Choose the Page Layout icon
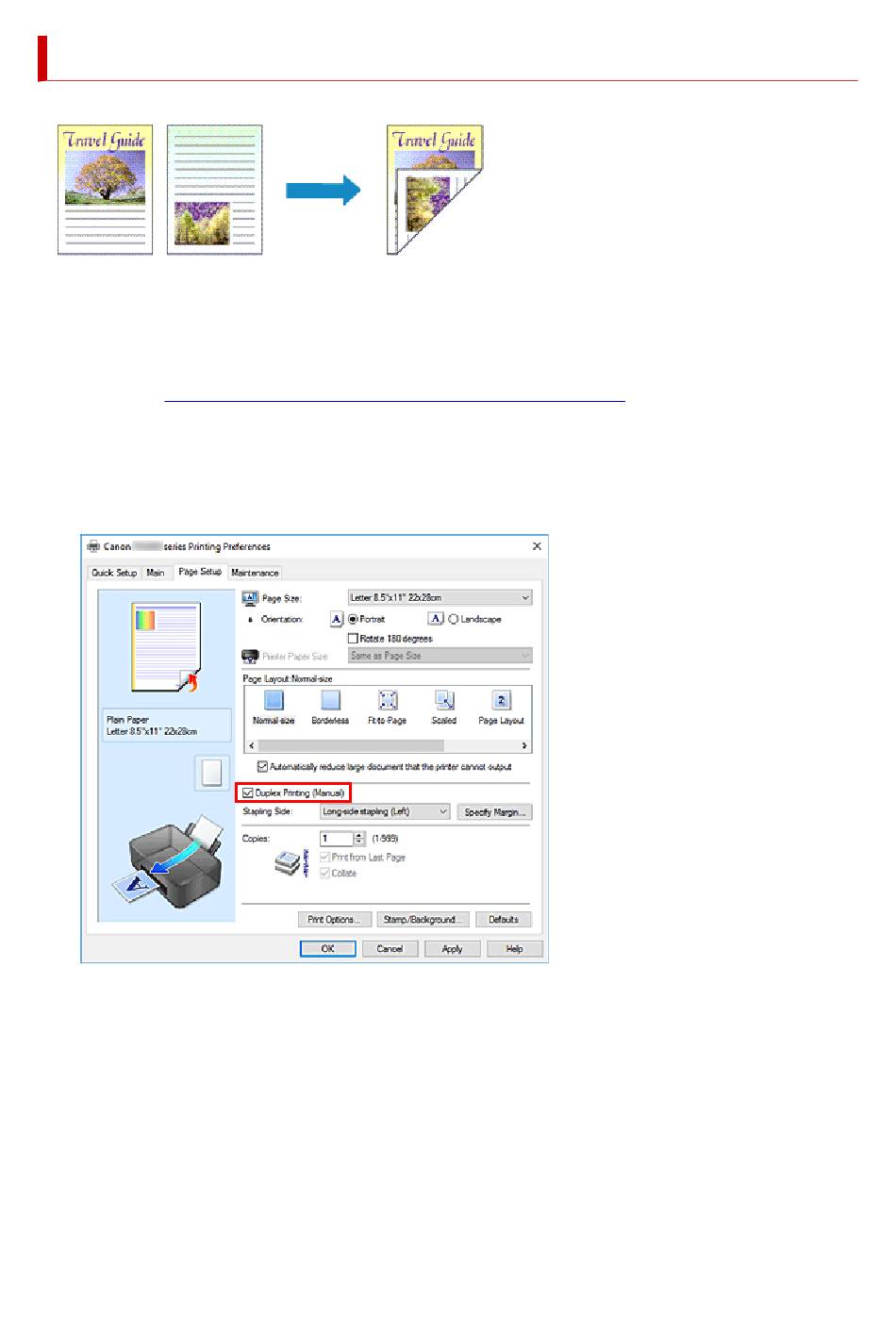 click(501, 701)
